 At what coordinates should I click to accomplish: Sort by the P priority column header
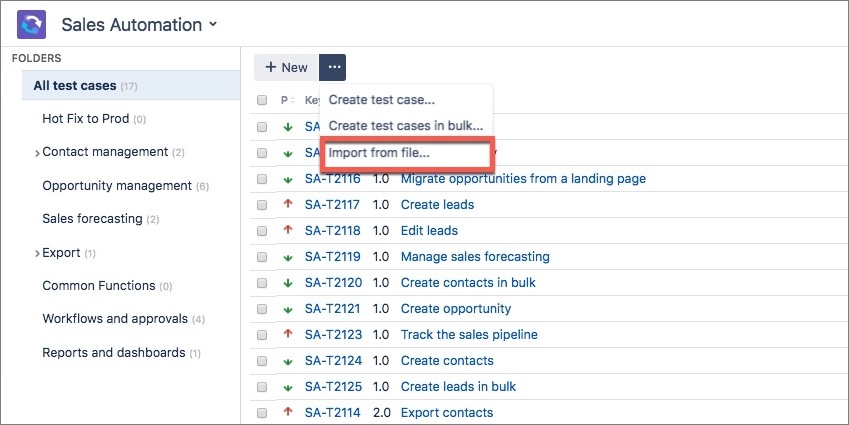284,100
